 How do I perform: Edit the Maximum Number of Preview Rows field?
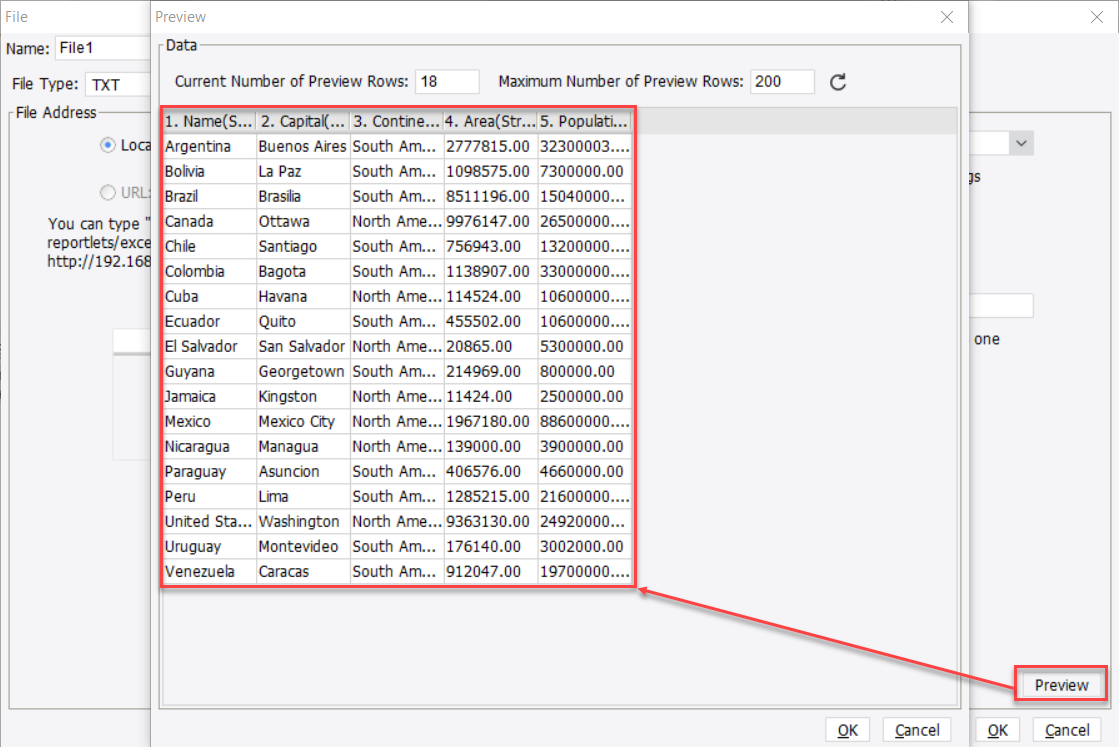[782, 81]
